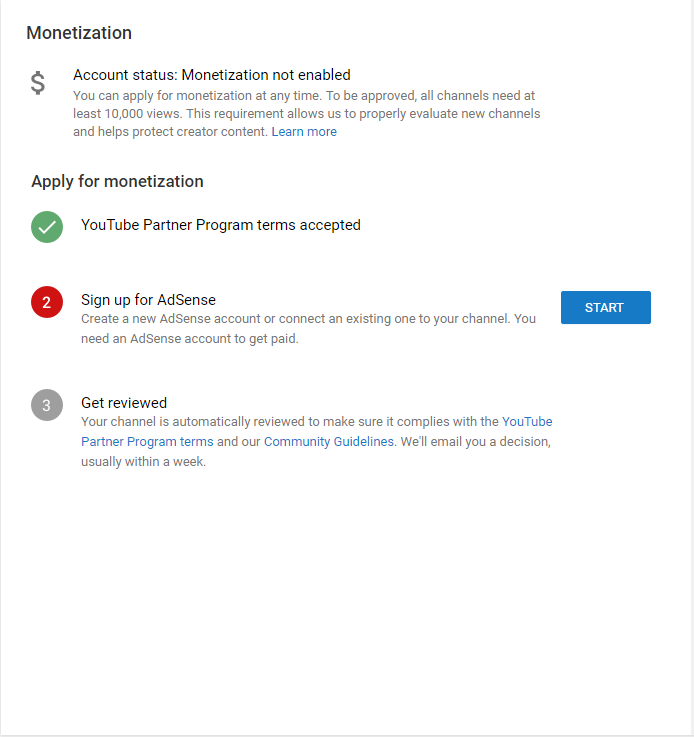Follow the Community Guidelines link
The image size is (694, 737).
click(329, 442)
